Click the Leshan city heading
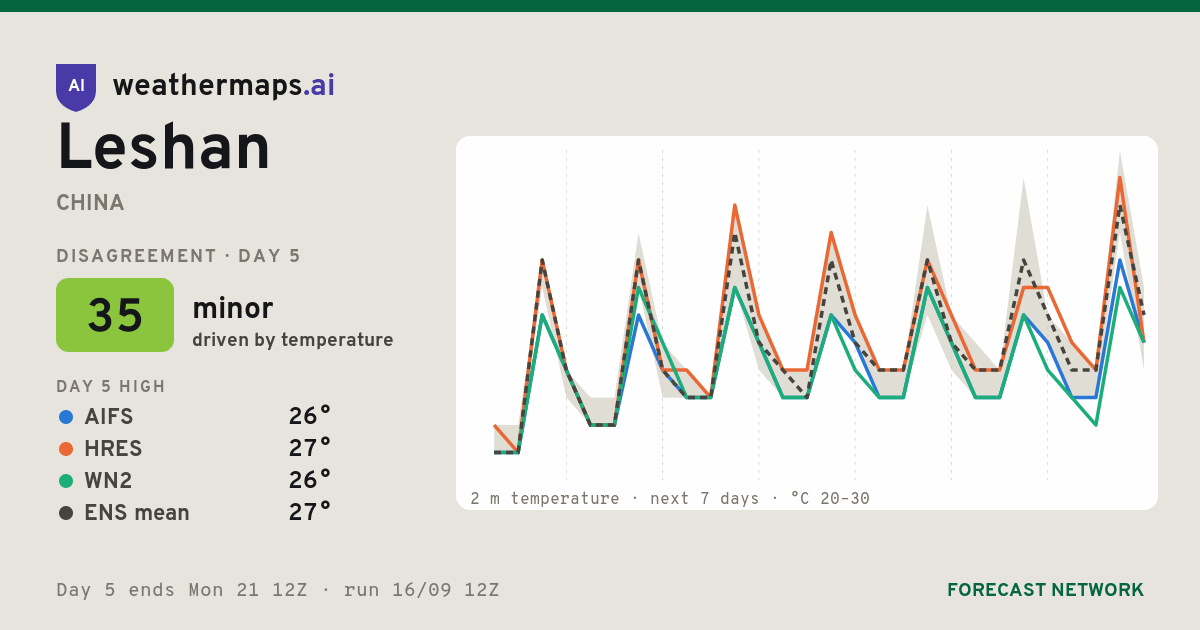The image size is (1200, 630). pyautogui.click(x=164, y=148)
